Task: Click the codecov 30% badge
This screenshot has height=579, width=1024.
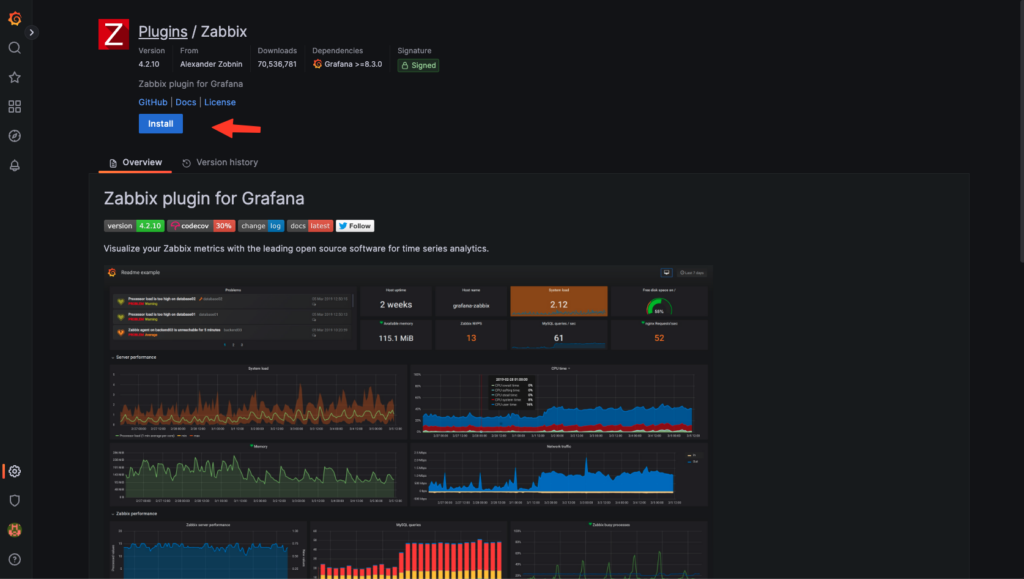Action: [201, 226]
